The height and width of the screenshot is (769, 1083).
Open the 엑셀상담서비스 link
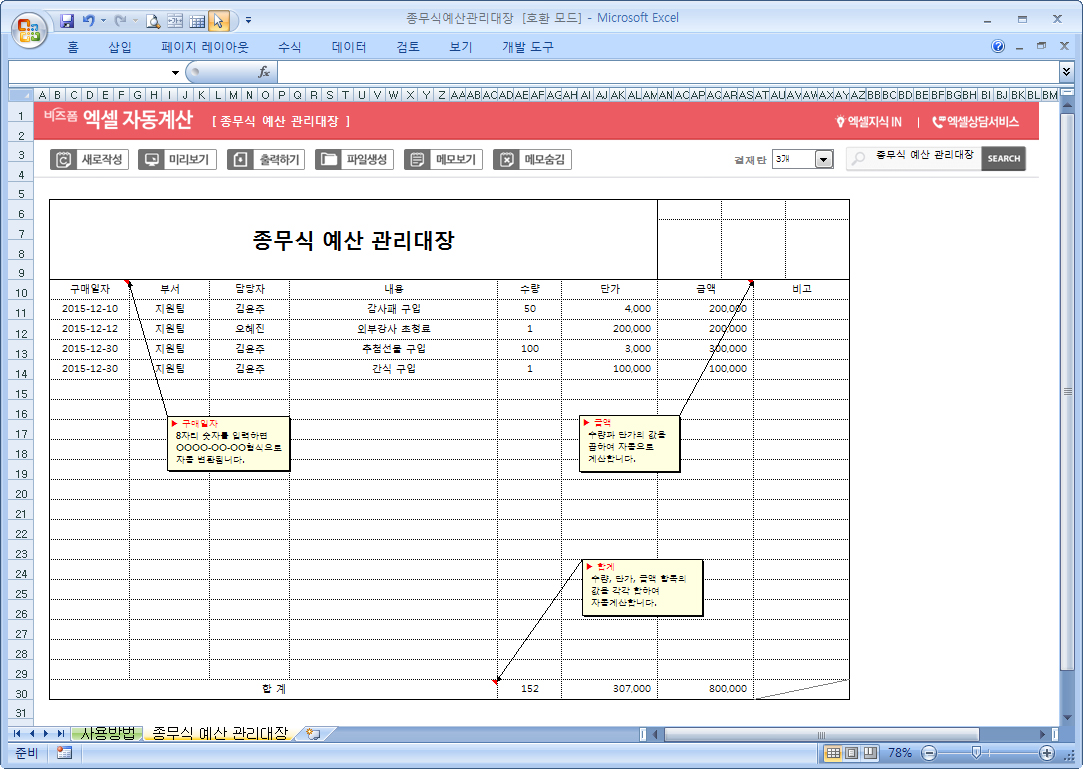tap(975, 122)
